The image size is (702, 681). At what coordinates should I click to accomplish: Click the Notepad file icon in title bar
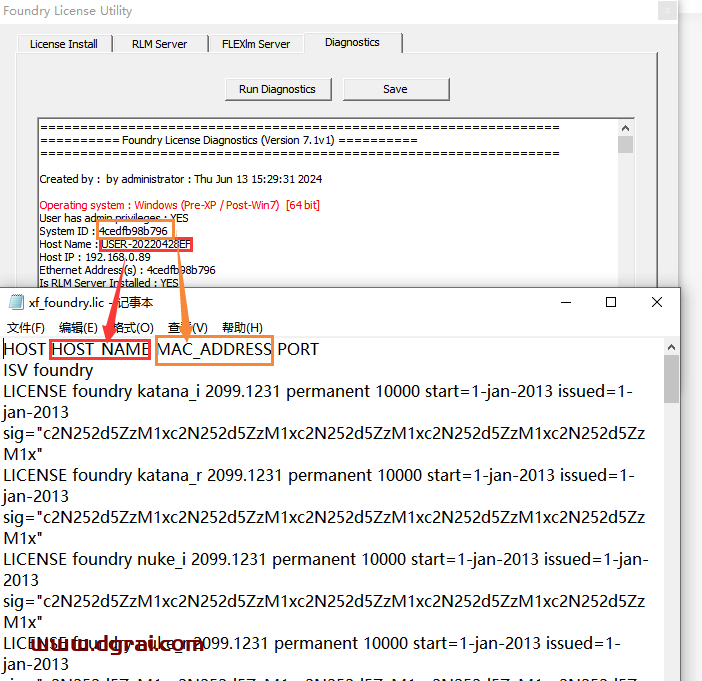point(16,303)
